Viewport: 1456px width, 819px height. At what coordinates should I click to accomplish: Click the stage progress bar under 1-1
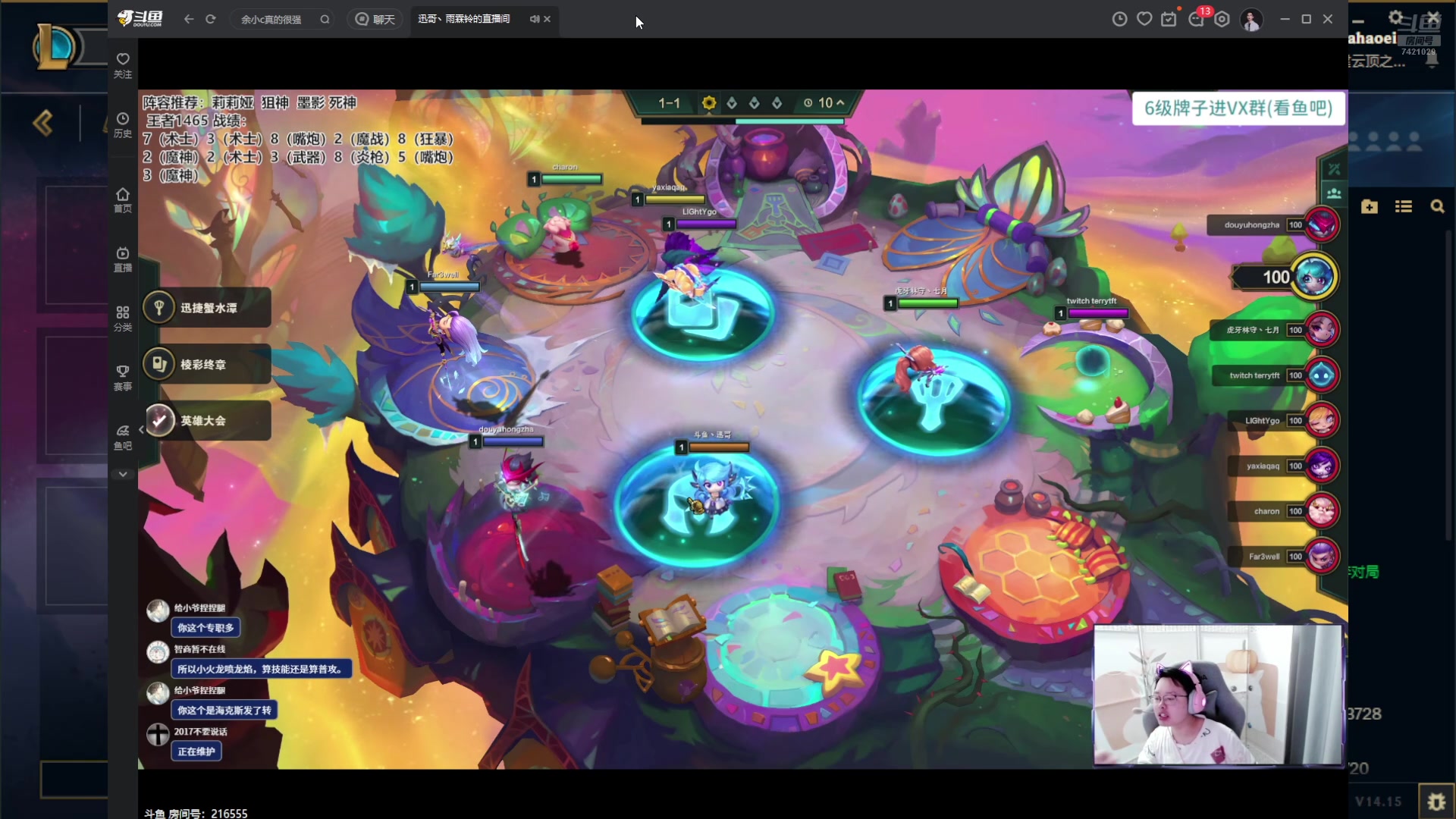coord(742,121)
